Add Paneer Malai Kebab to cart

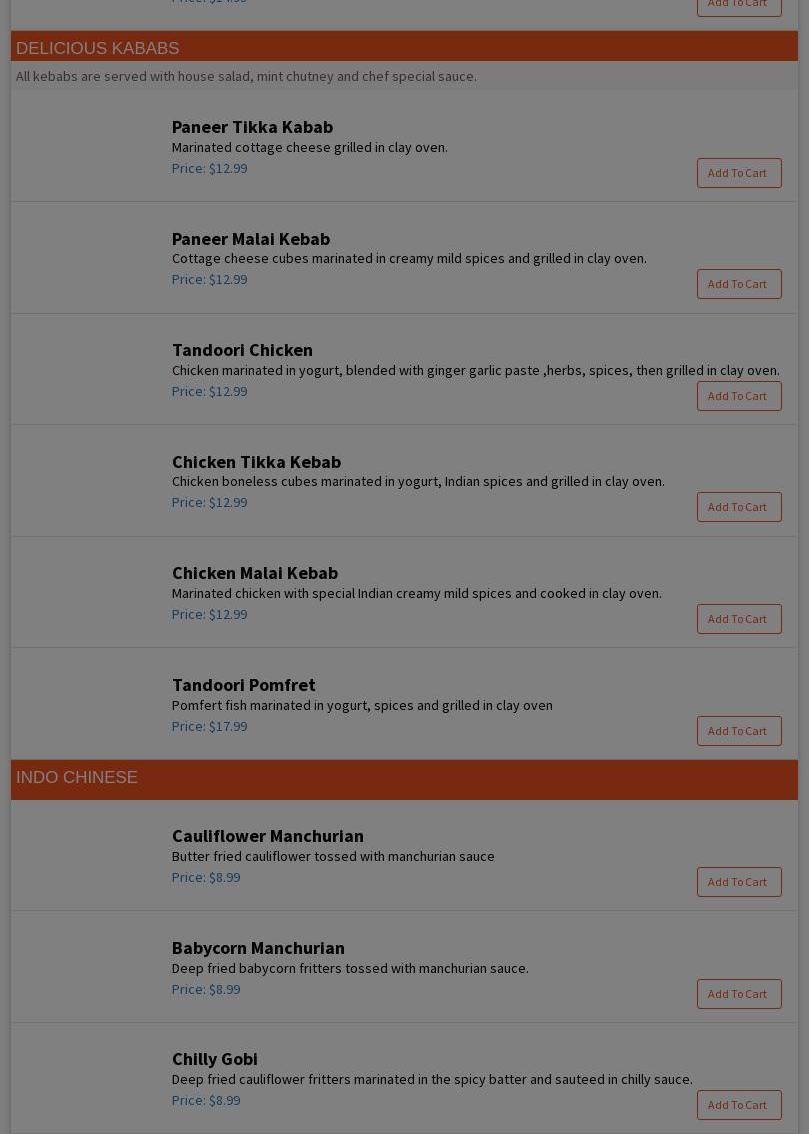(738, 284)
